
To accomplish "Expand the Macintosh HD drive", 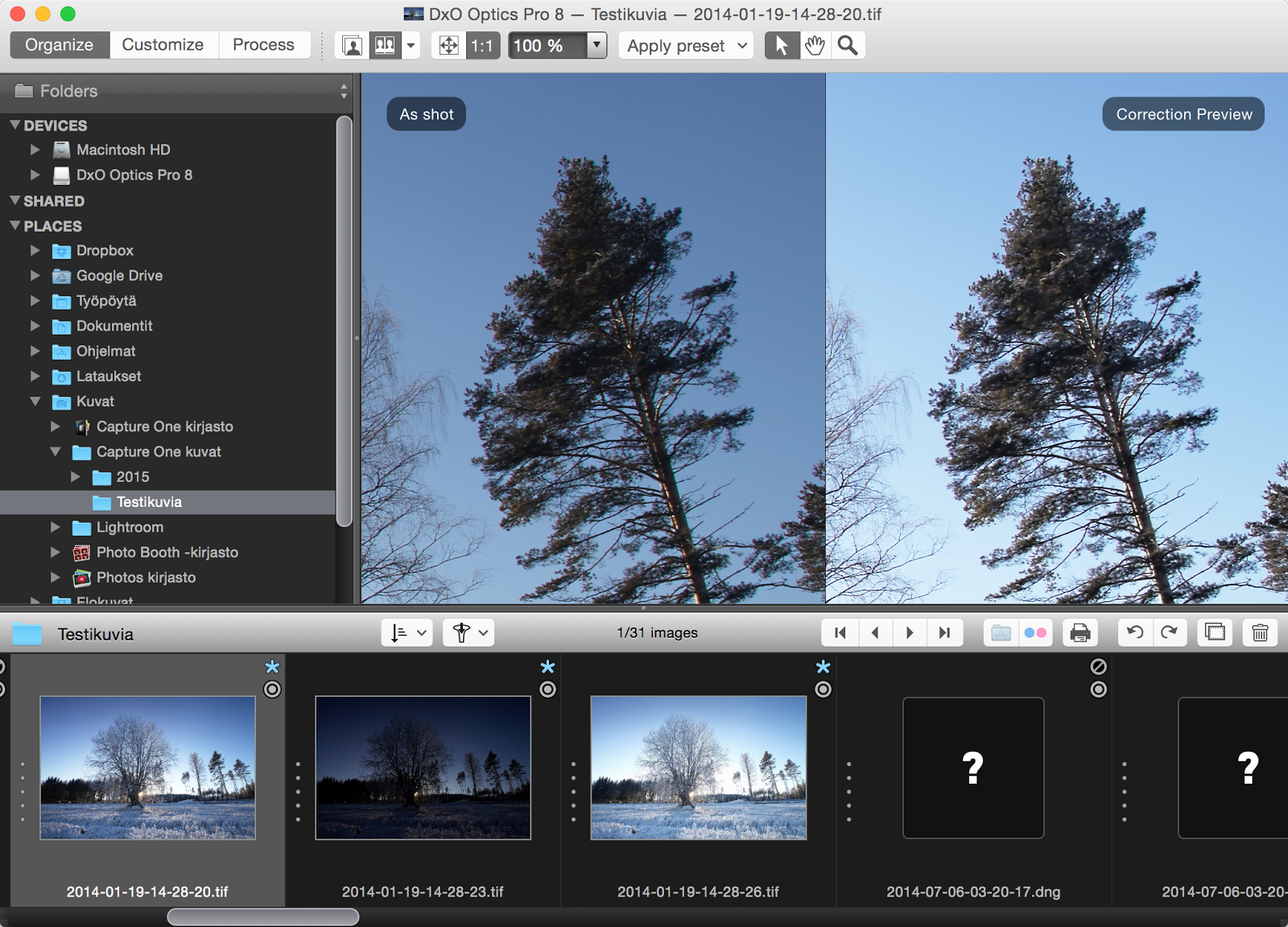I will coord(35,150).
